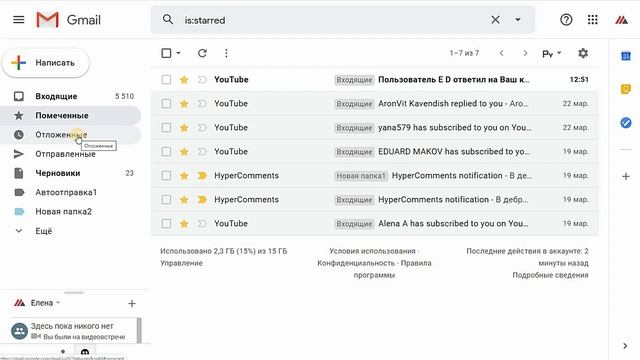Open the account avatar at top right
640x360 pixels.
pos(622,20)
